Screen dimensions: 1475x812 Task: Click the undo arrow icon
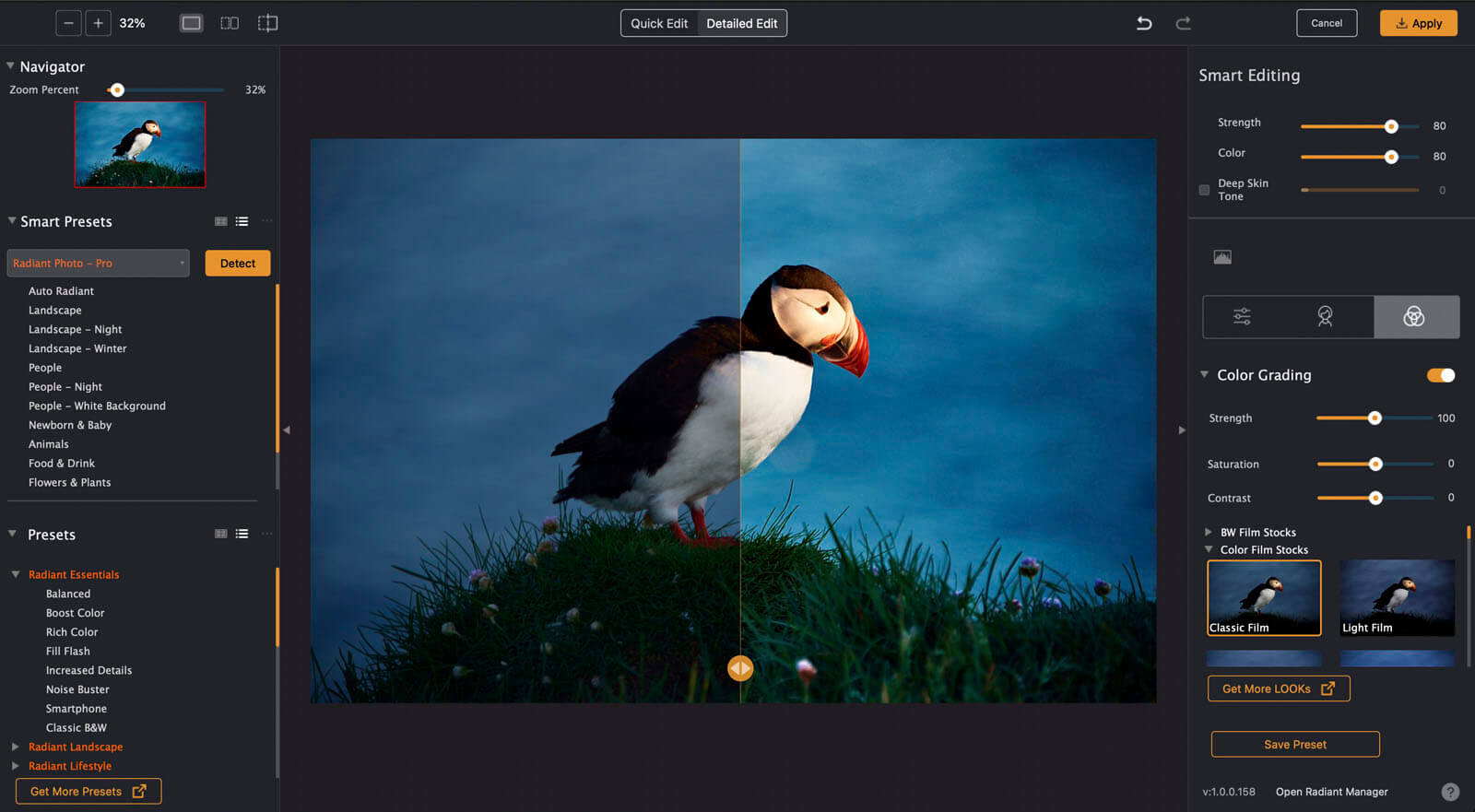coord(1144,23)
